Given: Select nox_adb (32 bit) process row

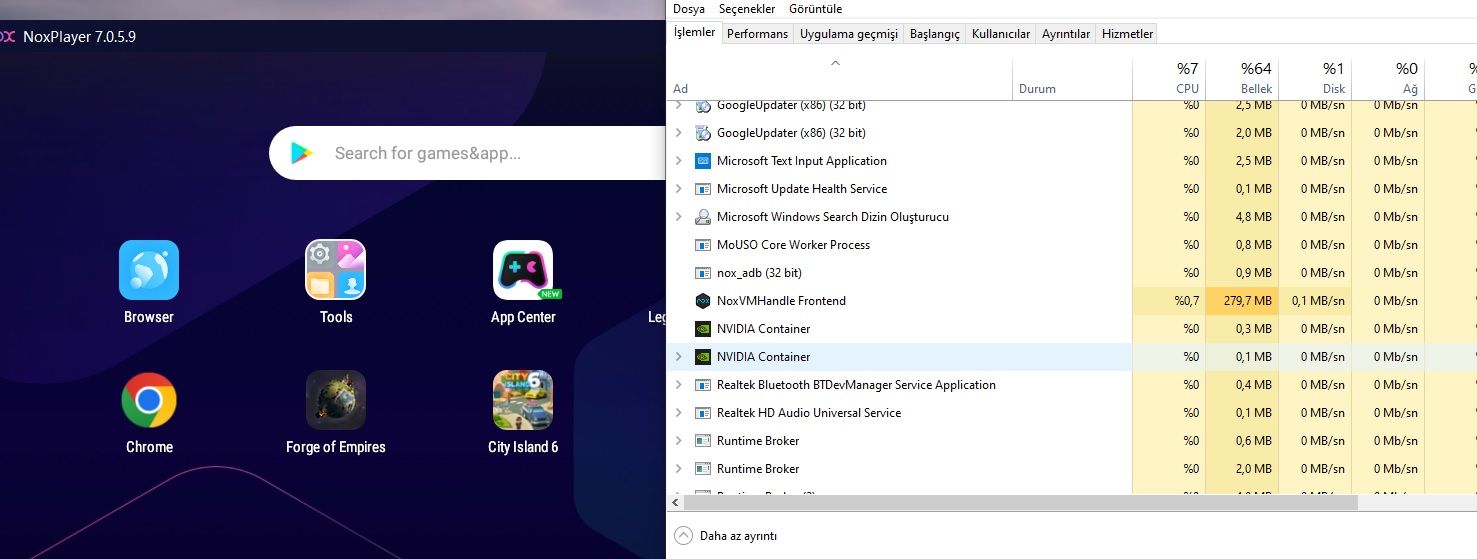Looking at the screenshot, I should click(1072, 272).
